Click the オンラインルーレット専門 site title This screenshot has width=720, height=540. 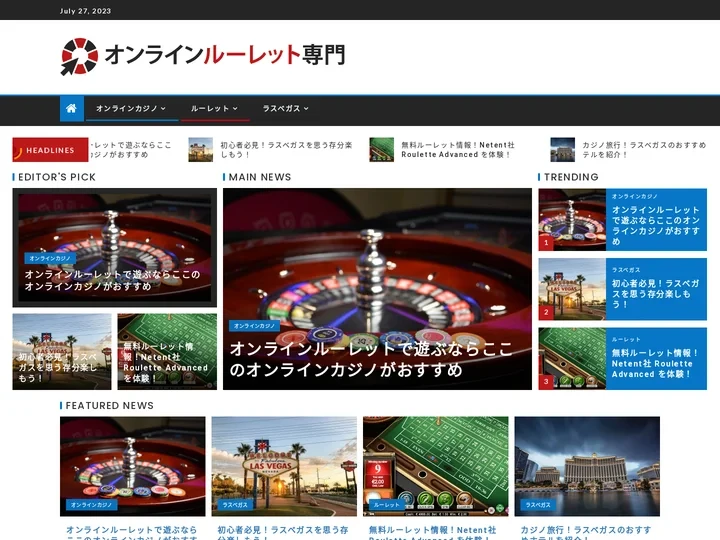[225, 55]
